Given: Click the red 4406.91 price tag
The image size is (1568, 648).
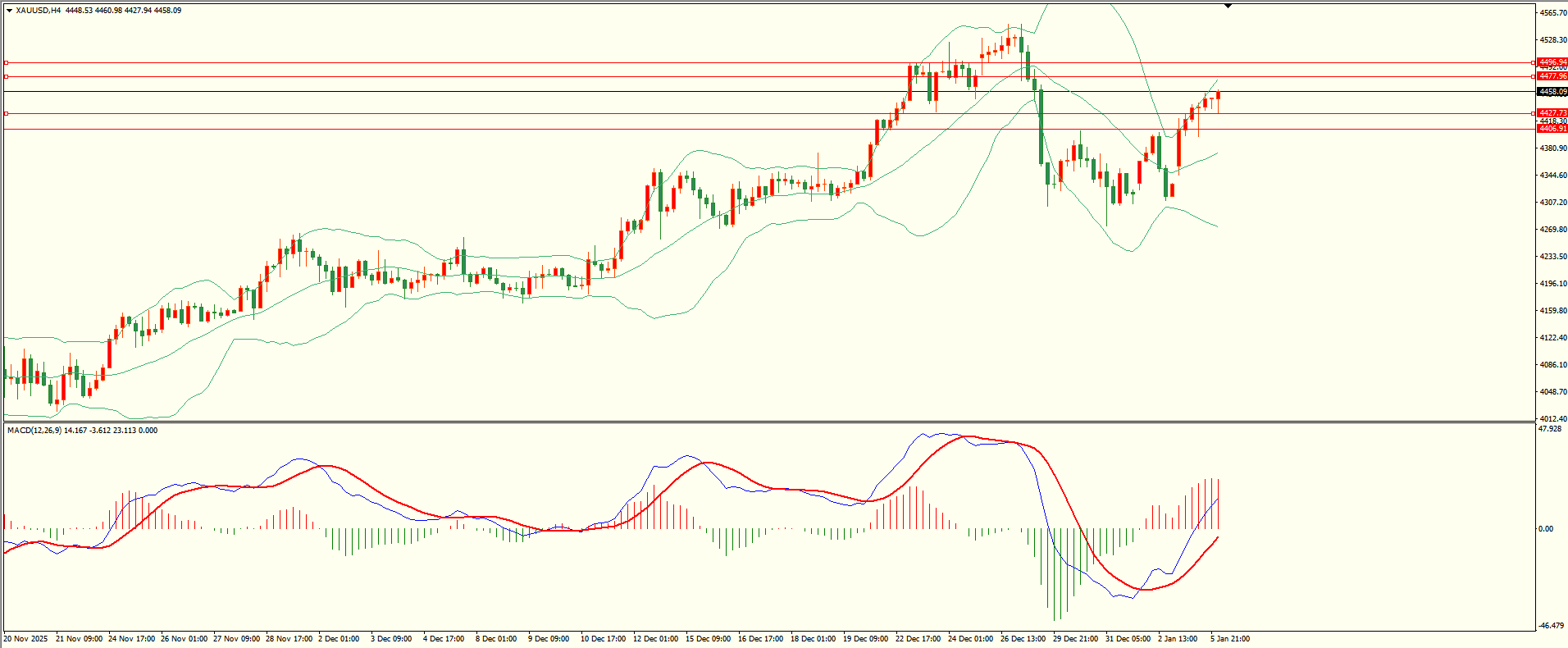Looking at the screenshot, I should 1552,129.
